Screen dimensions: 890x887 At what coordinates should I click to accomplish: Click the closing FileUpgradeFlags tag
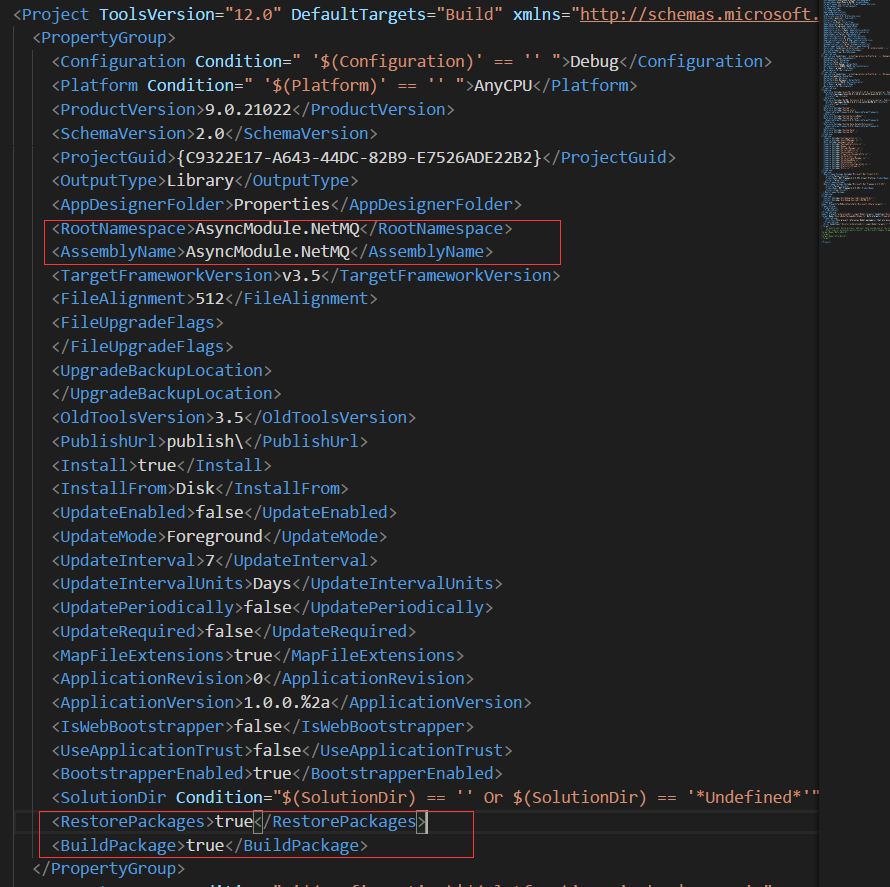tap(142, 347)
